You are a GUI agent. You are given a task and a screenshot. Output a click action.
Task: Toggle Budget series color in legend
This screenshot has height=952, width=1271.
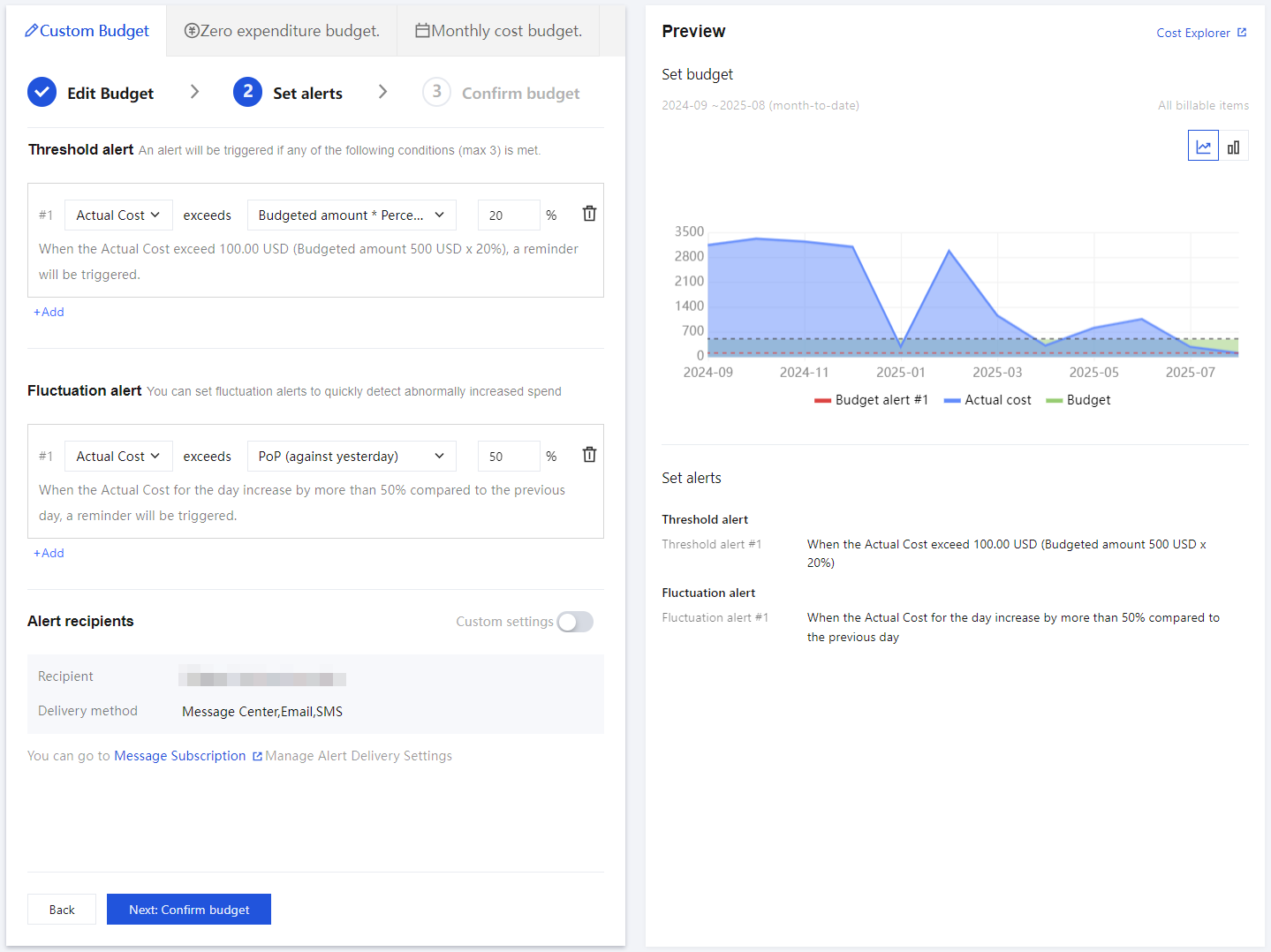1055,400
